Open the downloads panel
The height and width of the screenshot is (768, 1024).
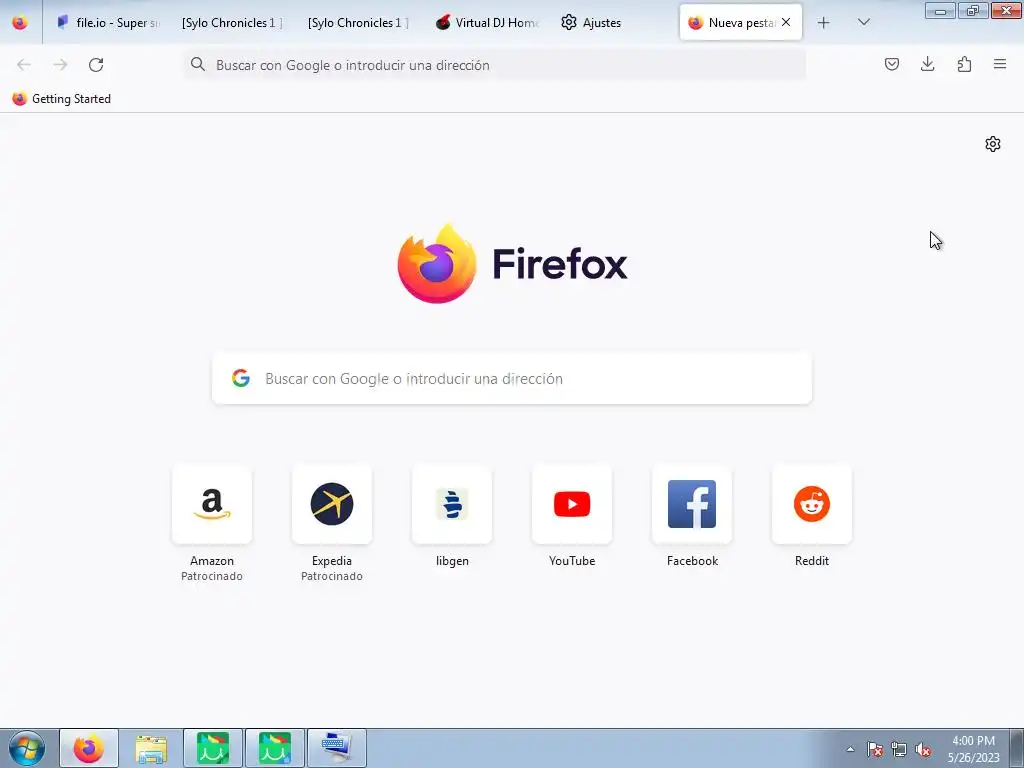point(927,64)
